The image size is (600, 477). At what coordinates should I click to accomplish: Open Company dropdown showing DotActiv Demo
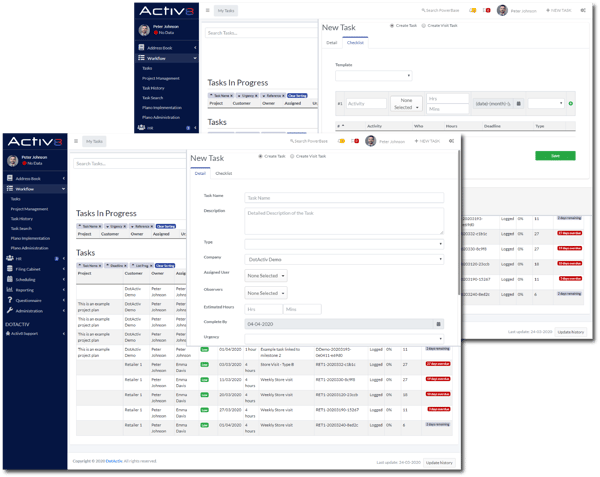pyautogui.click(x=344, y=259)
